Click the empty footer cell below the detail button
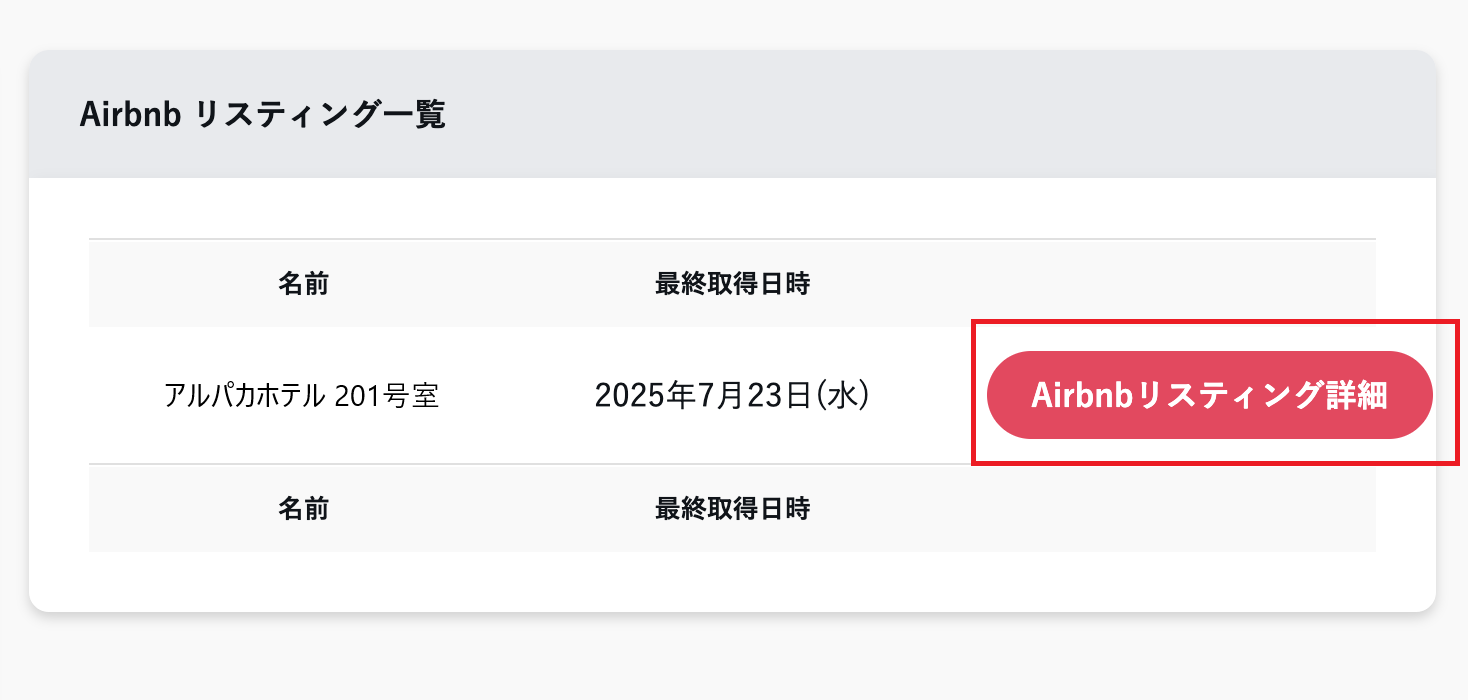The image size is (1468, 700). tap(1170, 509)
